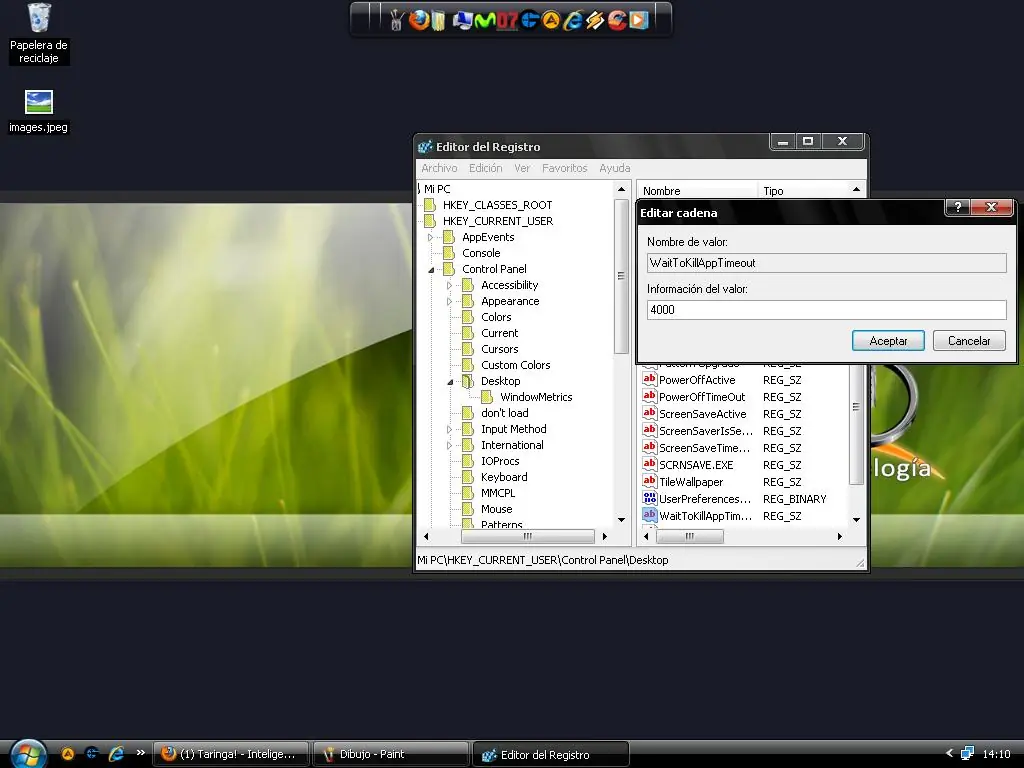Click tree pane vertical scrollbar thumb
Viewport: 1024px width, 768px height.
621,276
